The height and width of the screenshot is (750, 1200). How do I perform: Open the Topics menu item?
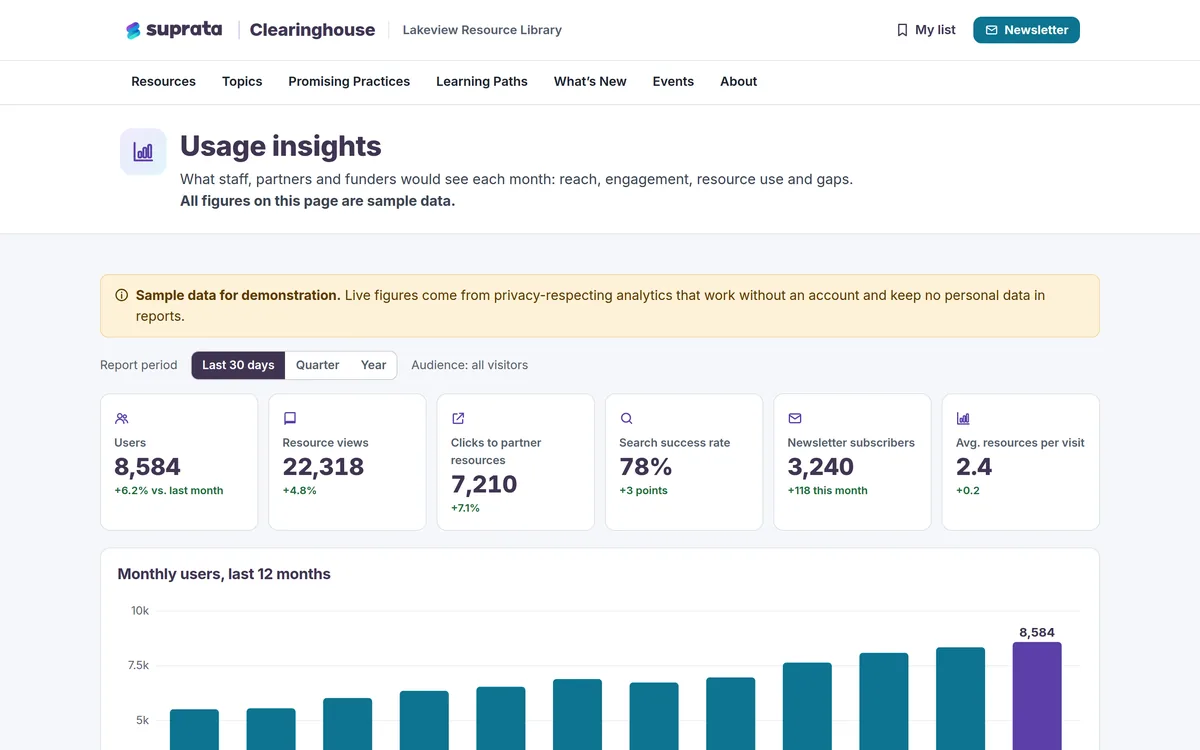pyautogui.click(x=242, y=82)
